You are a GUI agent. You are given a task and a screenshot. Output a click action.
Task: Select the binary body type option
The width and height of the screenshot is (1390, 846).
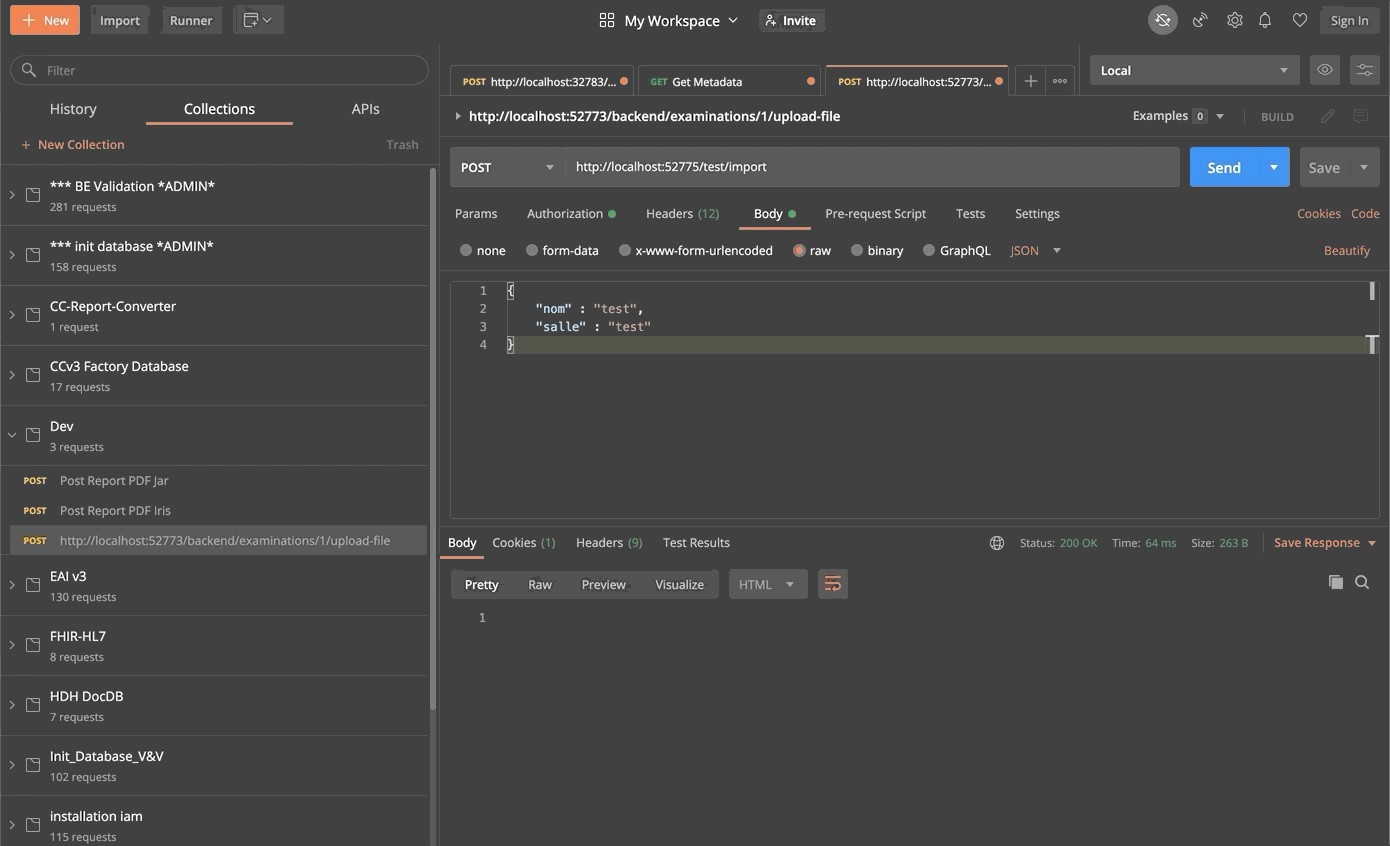pyautogui.click(x=857, y=251)
